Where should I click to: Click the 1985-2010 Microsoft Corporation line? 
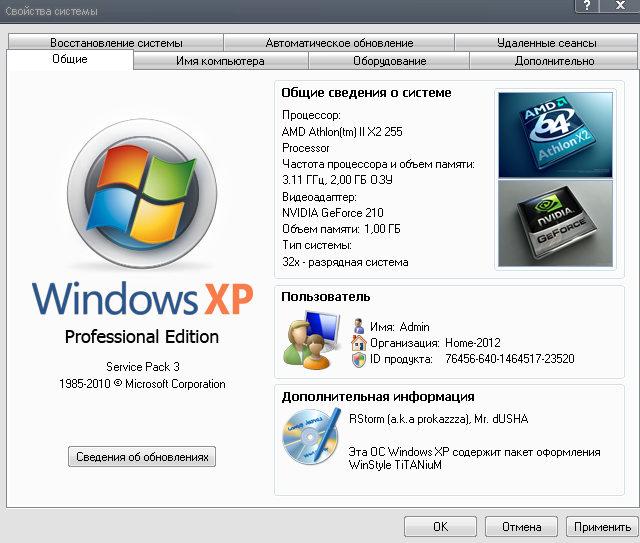142,384
